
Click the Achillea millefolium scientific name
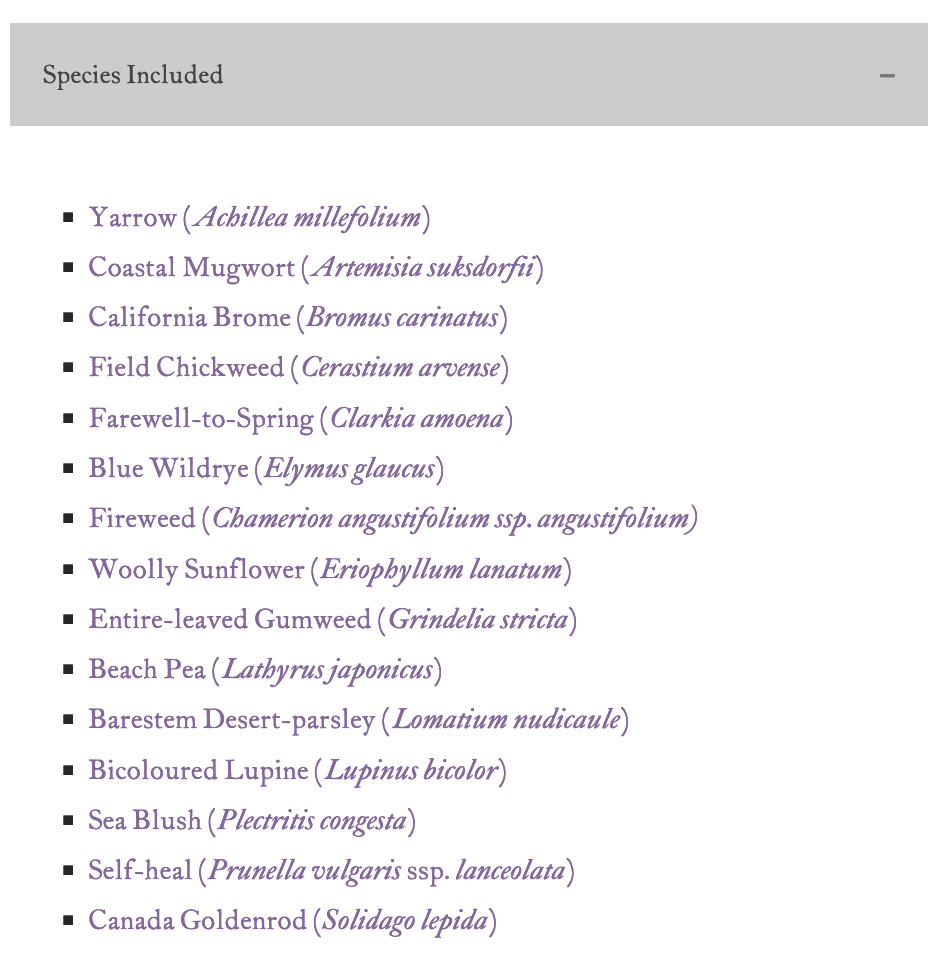point(307,218)
